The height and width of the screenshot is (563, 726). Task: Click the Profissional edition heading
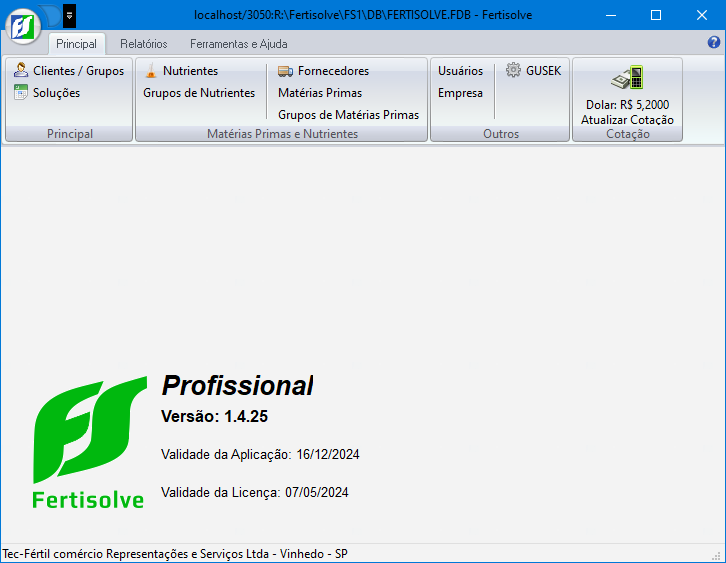coord(238,385)
